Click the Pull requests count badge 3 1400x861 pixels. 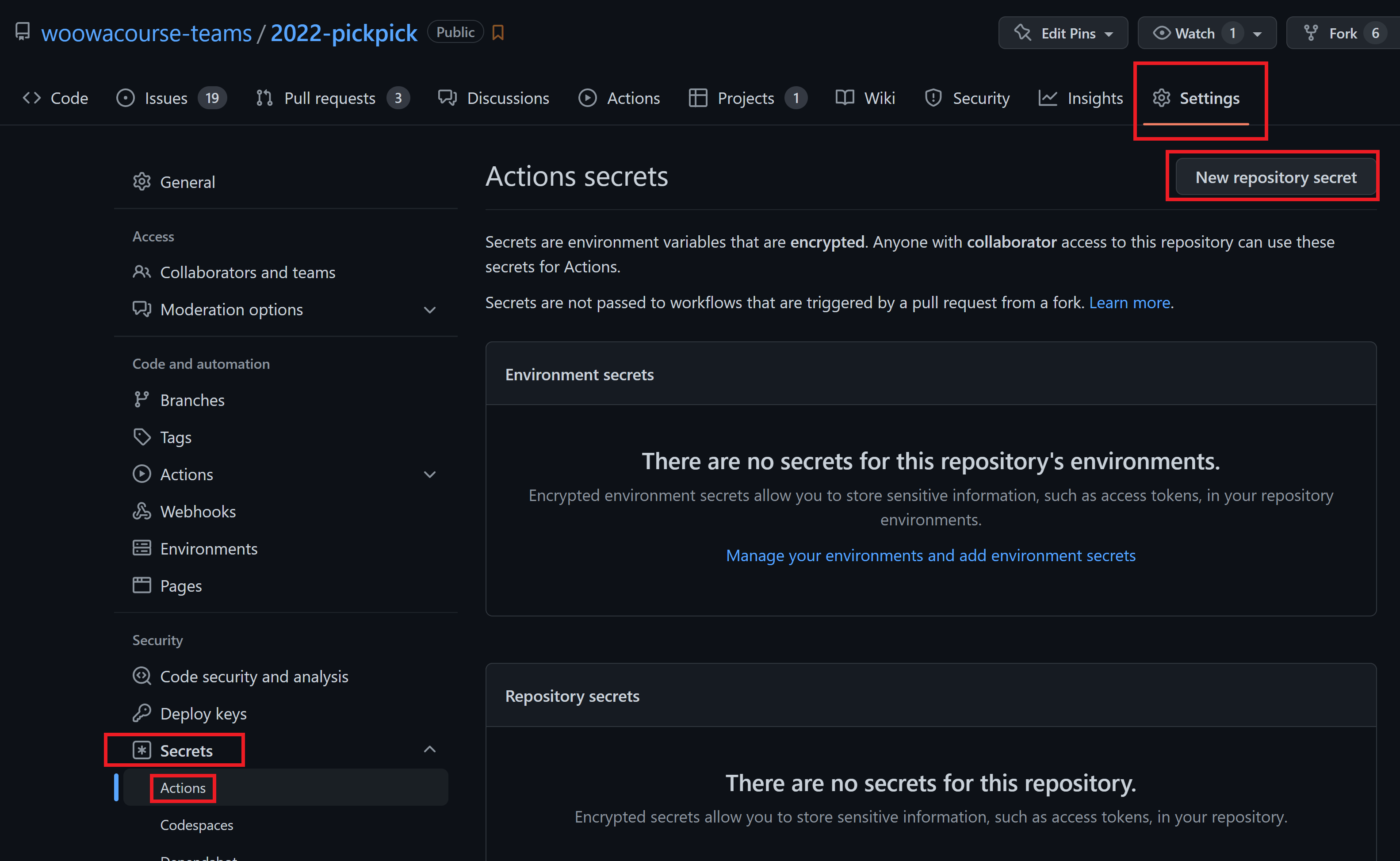[x=398, y=98]
